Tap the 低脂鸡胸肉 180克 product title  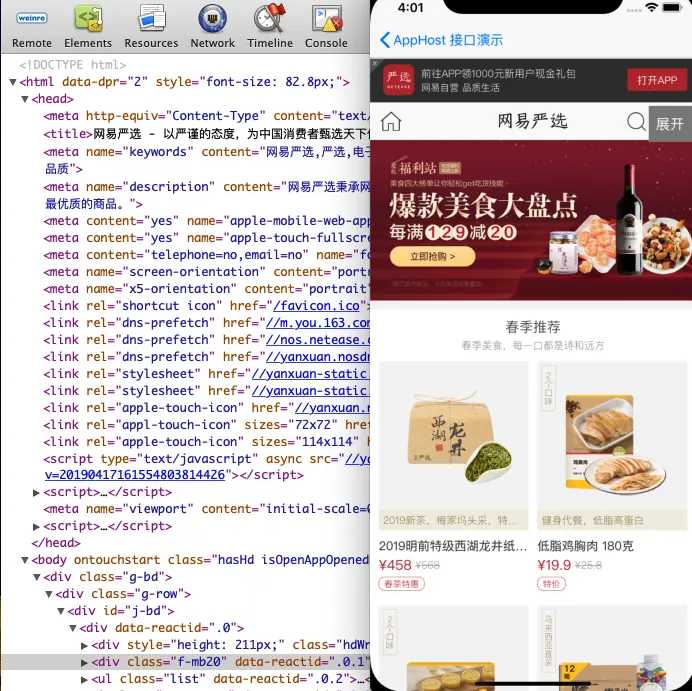click(x=585, y=546)
